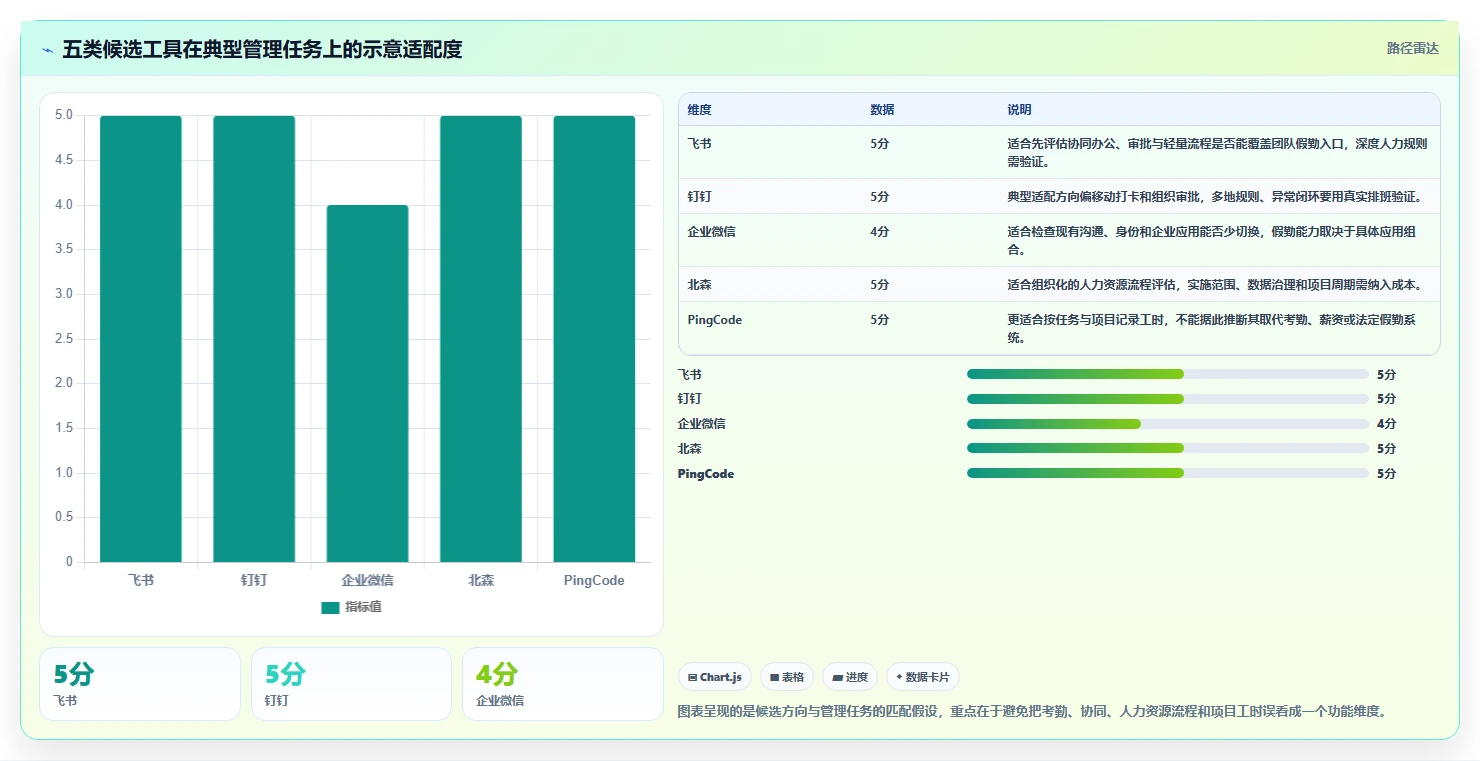Click the 2.5 y-axis value
1480x761 pixels.
(x=63, y=339)
